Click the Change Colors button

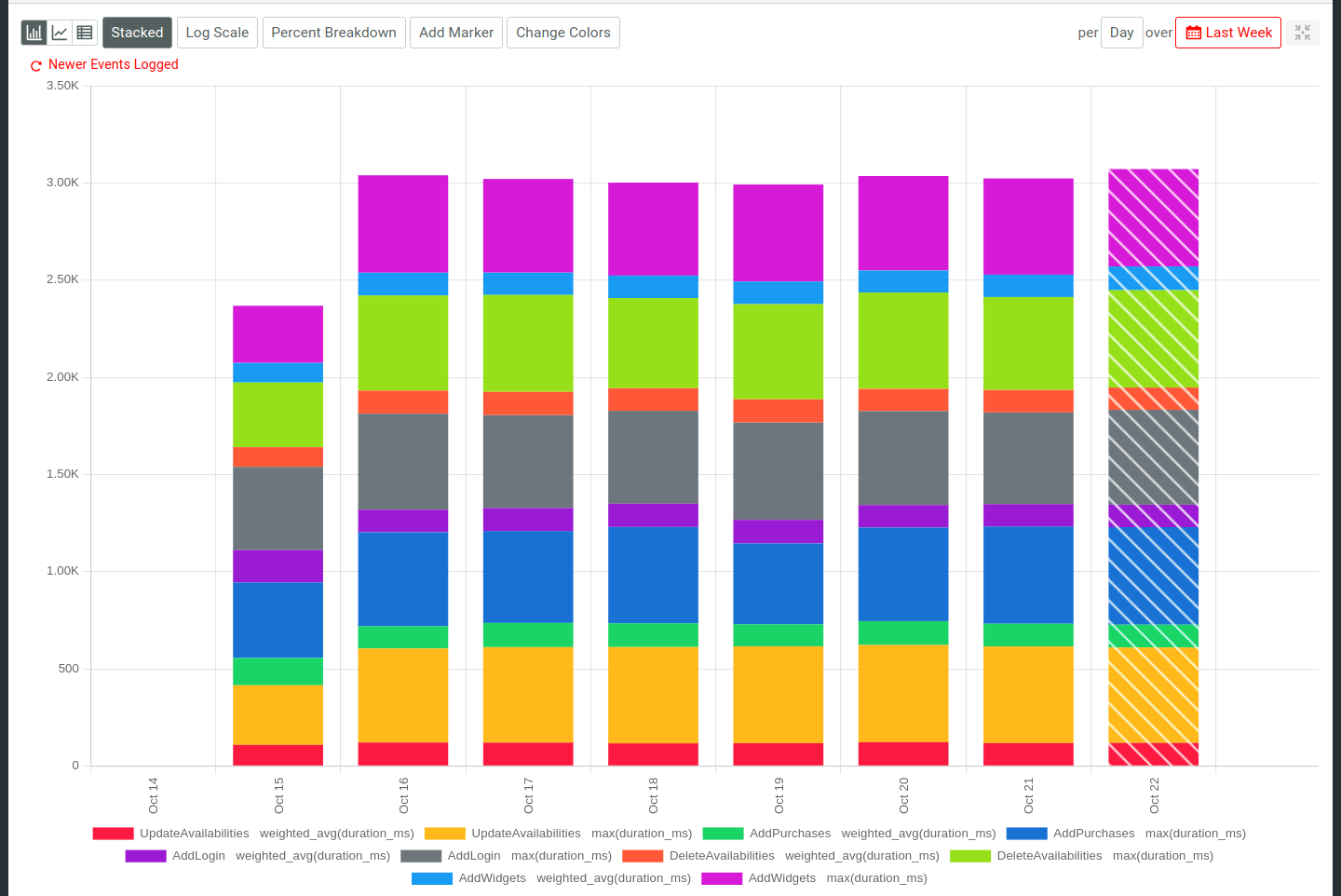tap(562, 32)
